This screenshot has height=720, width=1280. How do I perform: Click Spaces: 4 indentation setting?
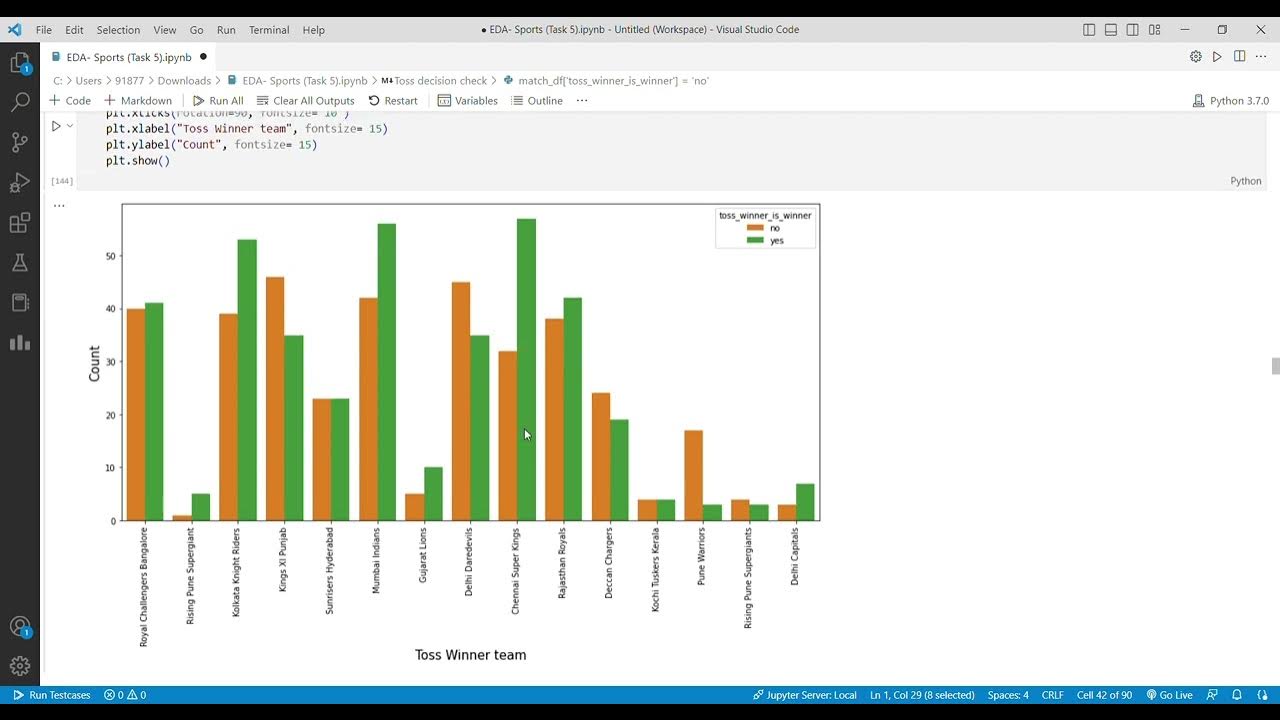(1008, 695)
